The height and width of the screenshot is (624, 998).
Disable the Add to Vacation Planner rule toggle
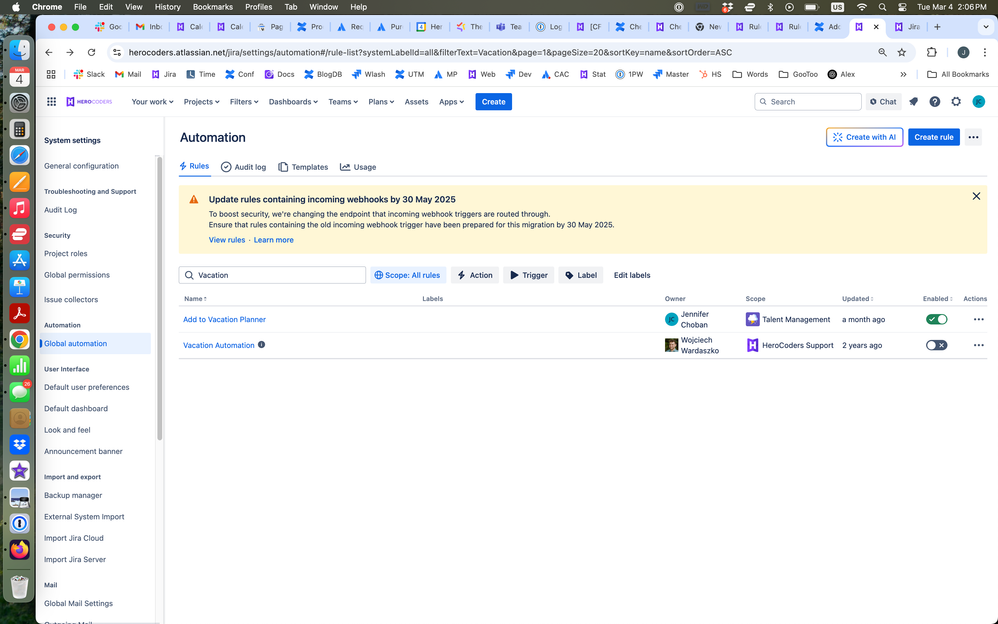tap(936, 318)
